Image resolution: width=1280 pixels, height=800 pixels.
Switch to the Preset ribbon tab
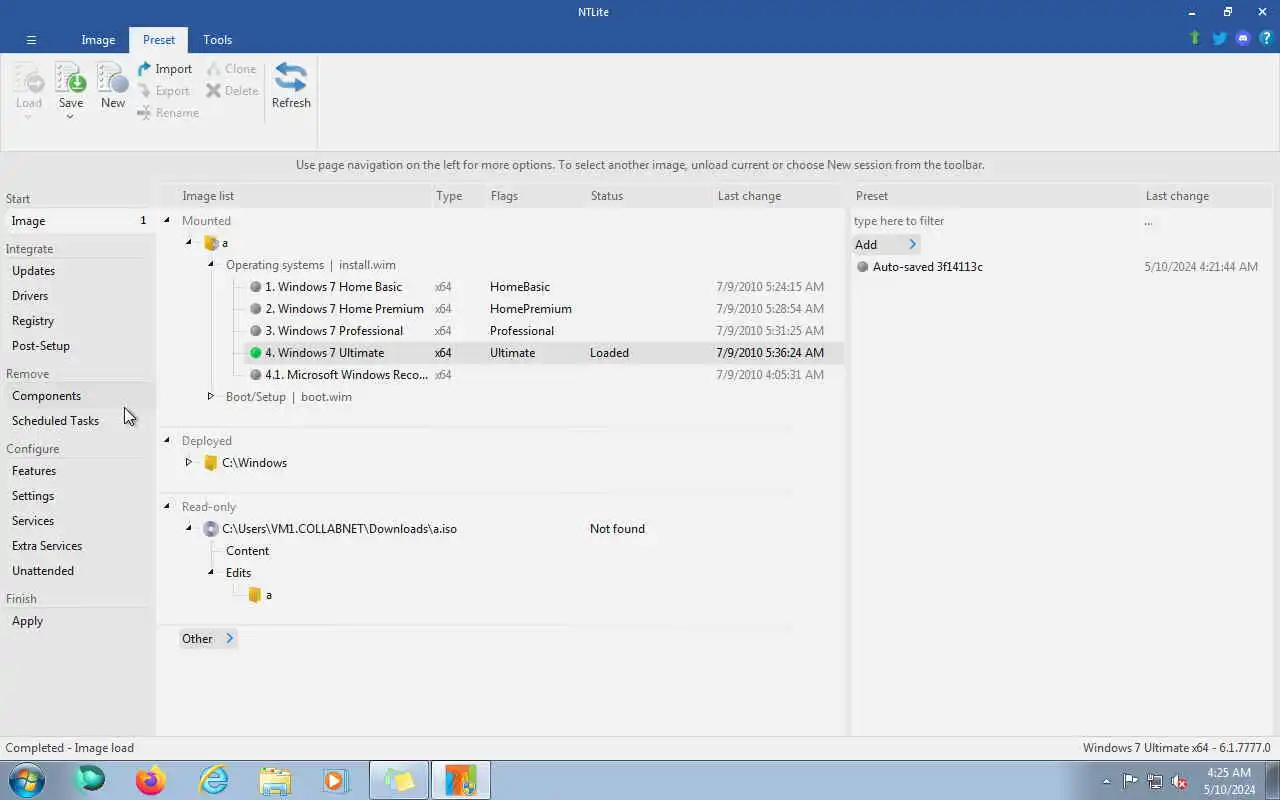coord(158,40)
